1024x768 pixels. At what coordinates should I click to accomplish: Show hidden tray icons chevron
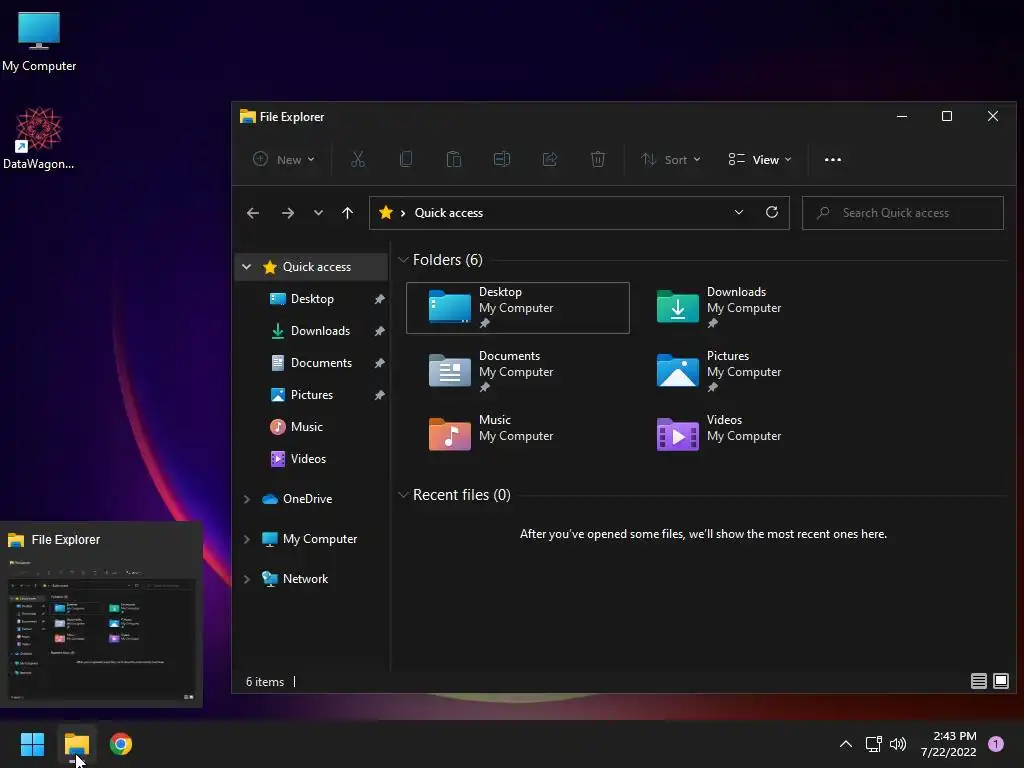pyautogui.click(x=846, y=744)
